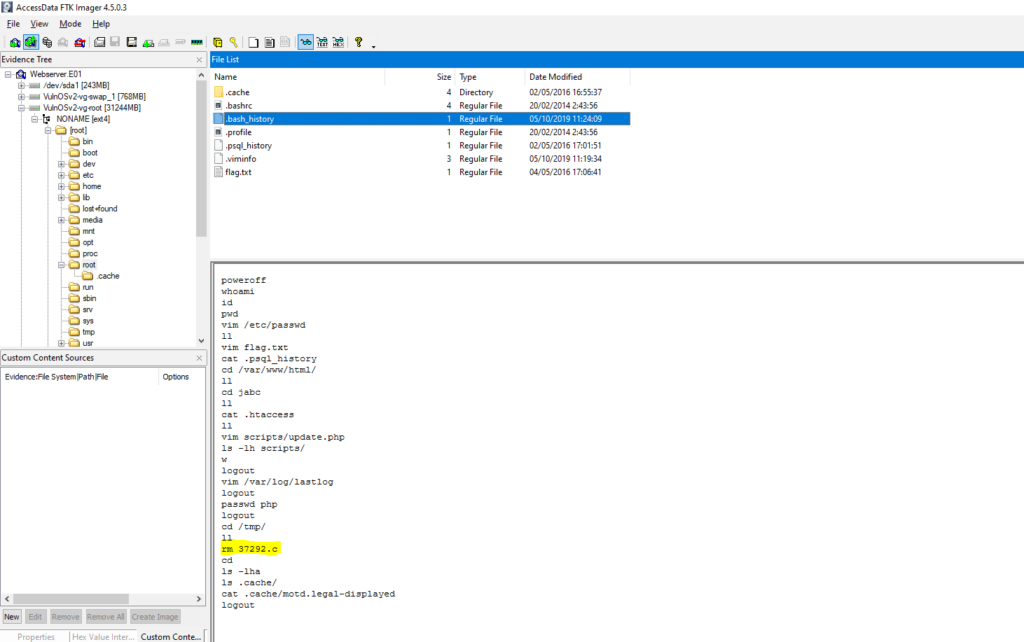Enable Automatic view mode with binoculars icon
The image size is (1024, 642).
(x=306, y=41)
